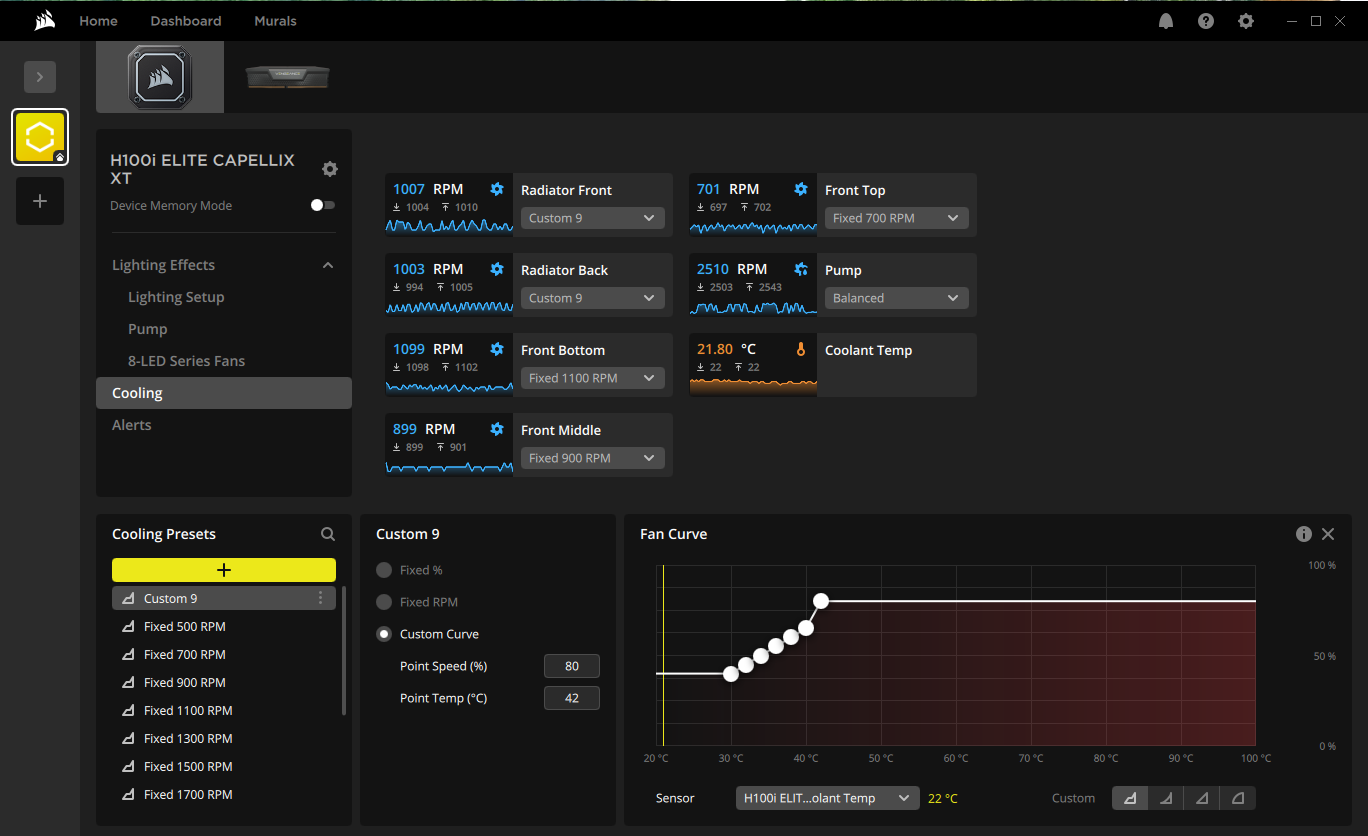
Task: Go to the Home tab
Action: [x=98, y=21]
